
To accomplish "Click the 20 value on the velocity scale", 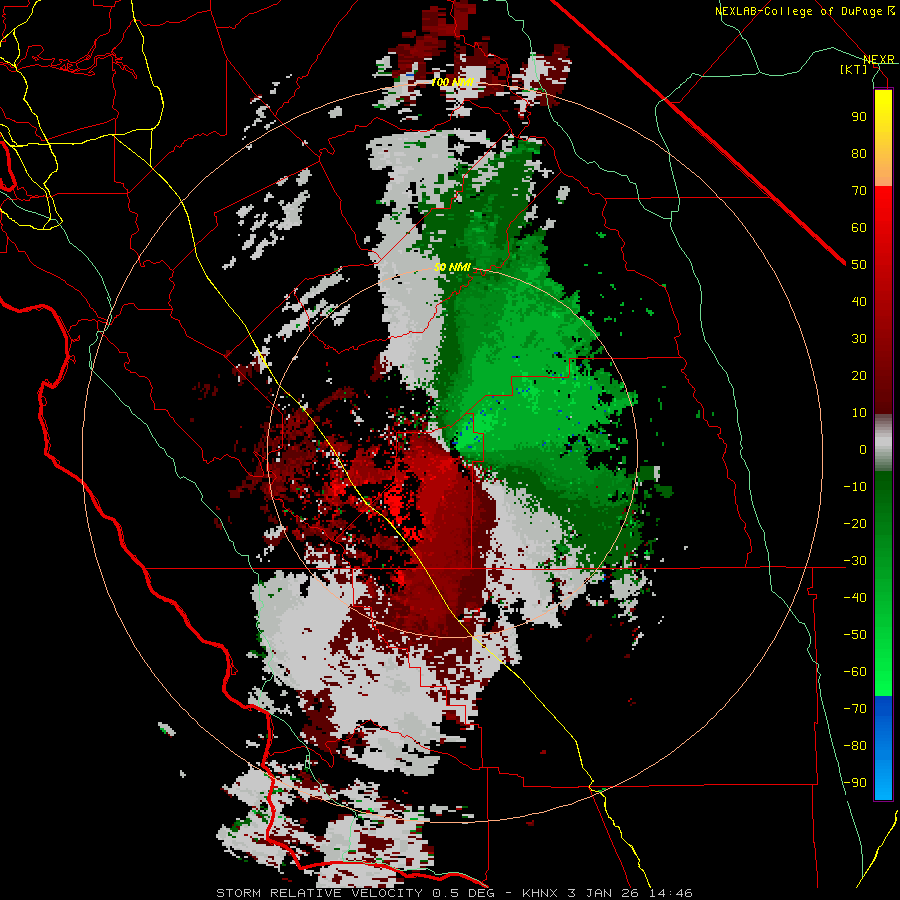I will (x=859, y=375).
